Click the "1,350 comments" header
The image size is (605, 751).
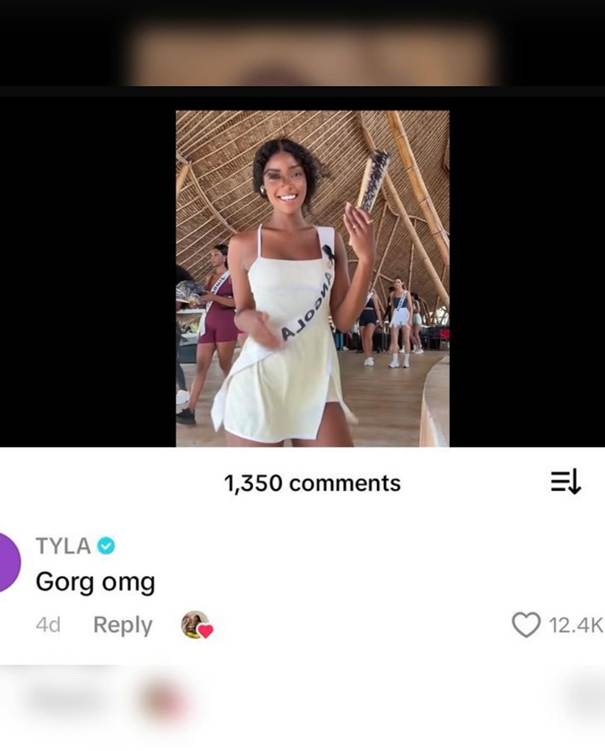click(x=312, y=483)
